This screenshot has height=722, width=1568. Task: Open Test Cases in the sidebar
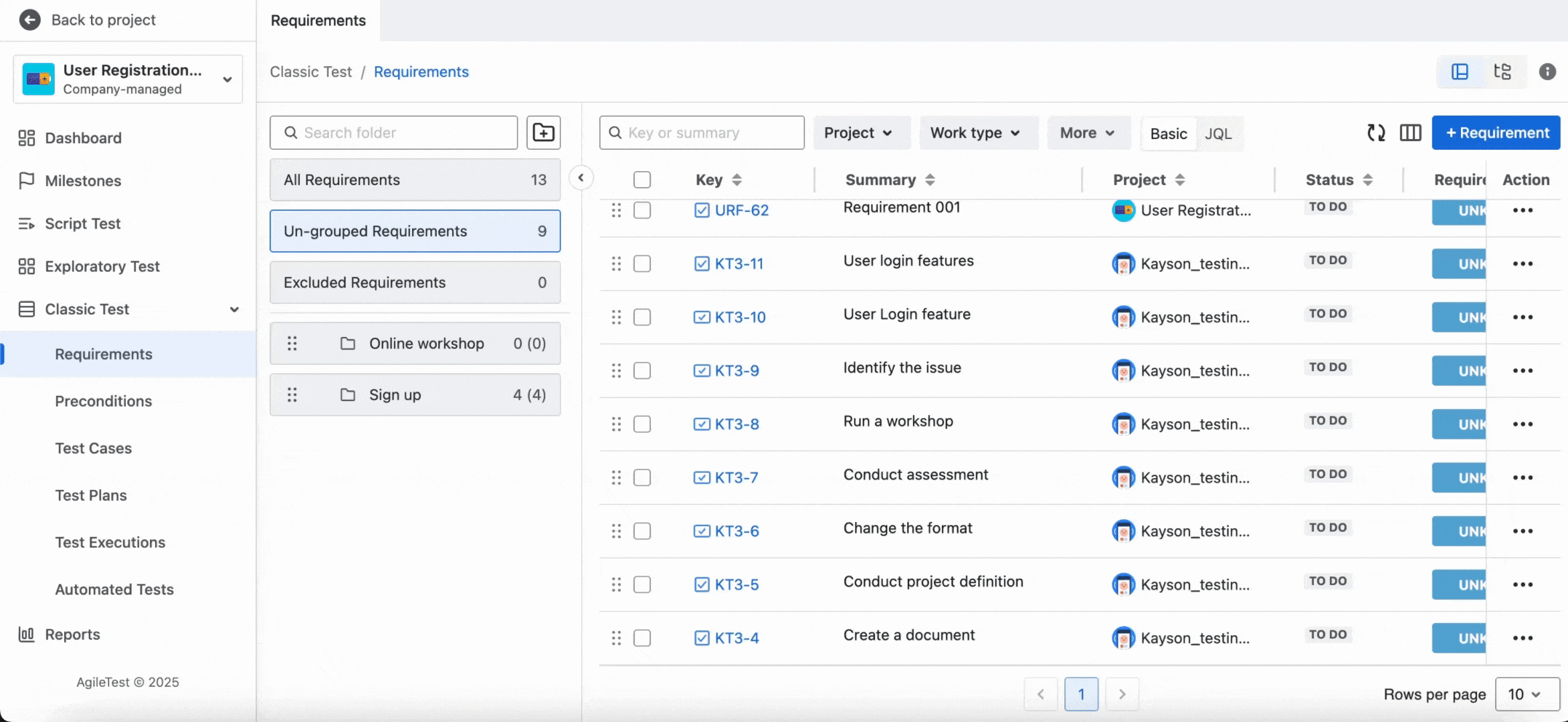94,449
